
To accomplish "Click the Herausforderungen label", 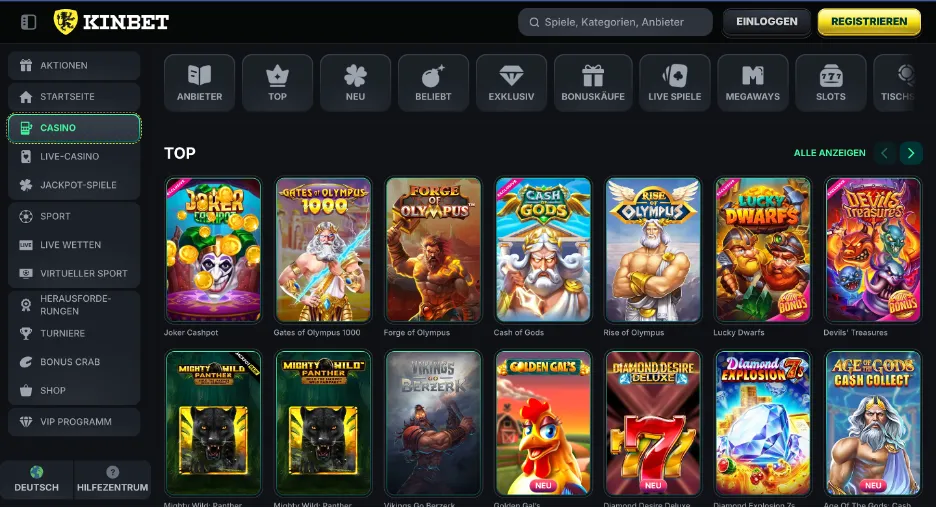I will pos(75,305).
